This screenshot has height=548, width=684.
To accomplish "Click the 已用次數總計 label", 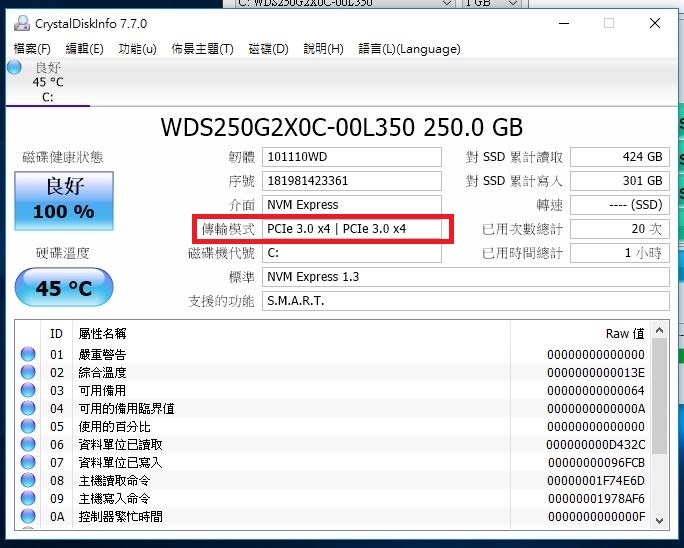I will 522,229.
